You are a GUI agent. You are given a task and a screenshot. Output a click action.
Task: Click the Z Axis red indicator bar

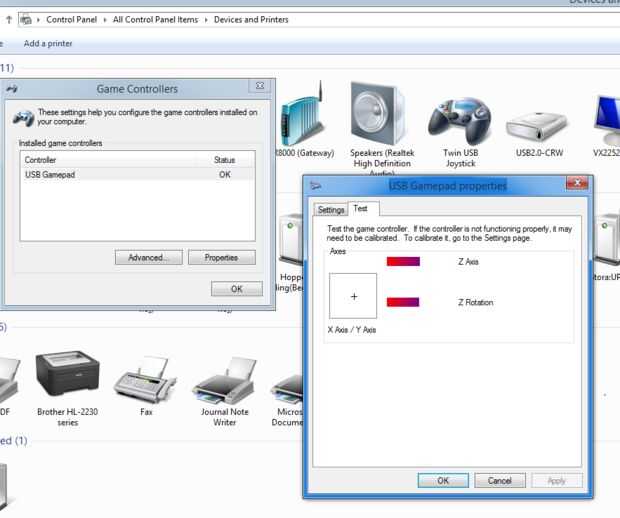pos(403,261)
